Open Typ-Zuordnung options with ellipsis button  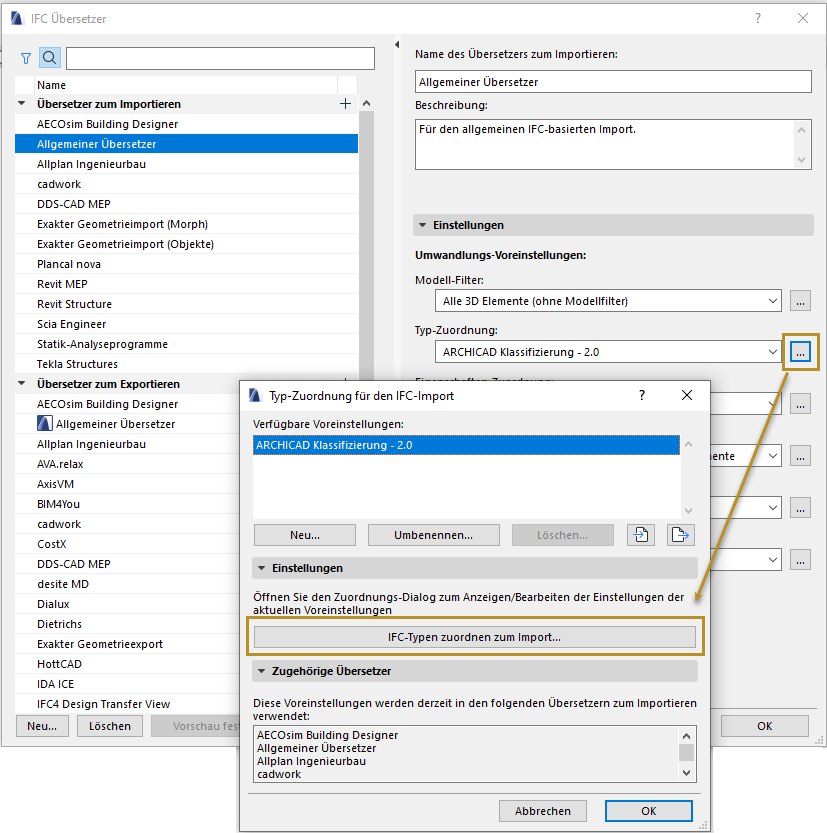pos(800,352)
